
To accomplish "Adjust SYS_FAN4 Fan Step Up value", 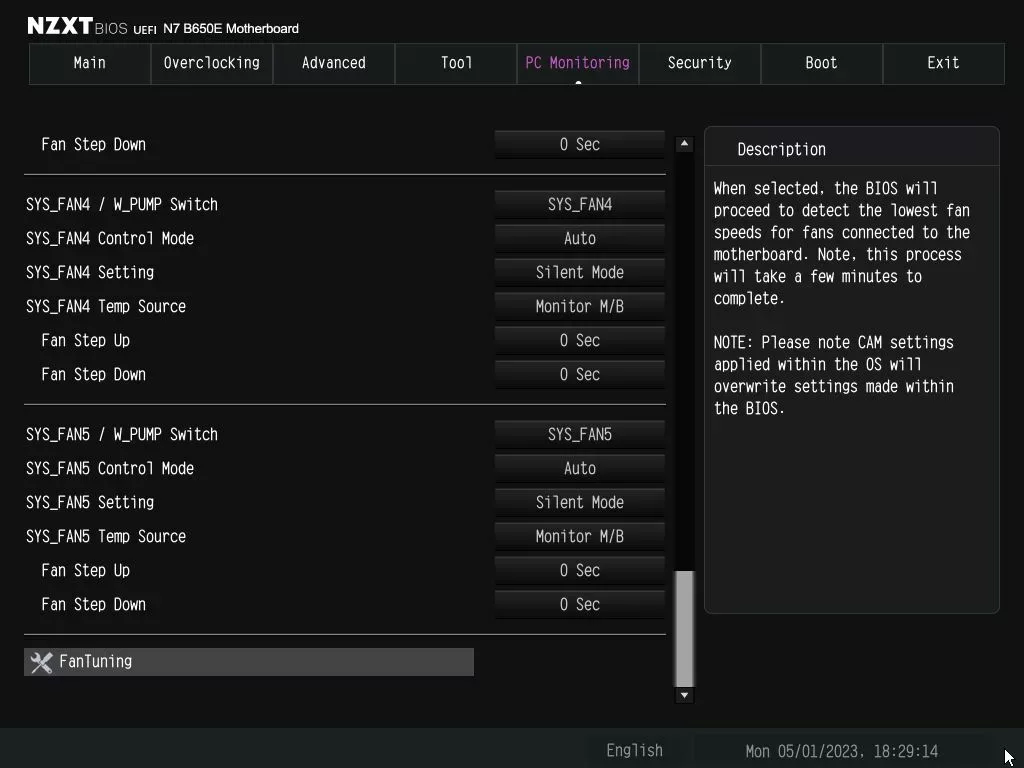I will 579,340.
